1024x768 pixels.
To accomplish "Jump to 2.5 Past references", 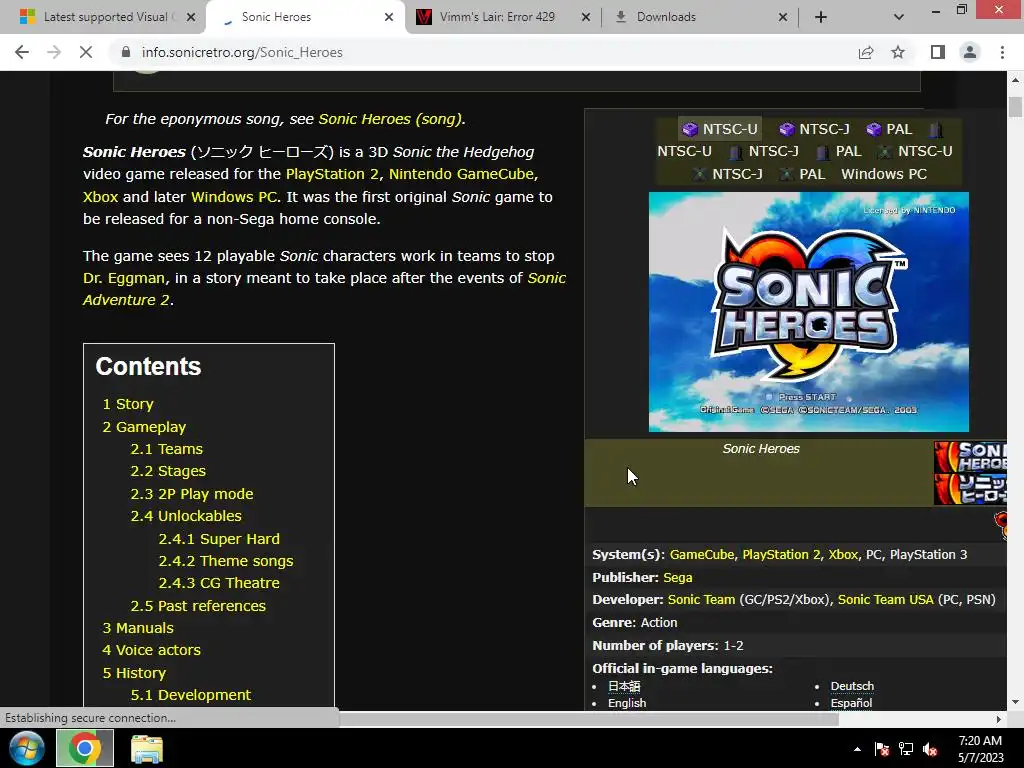I will click(198, 606).
